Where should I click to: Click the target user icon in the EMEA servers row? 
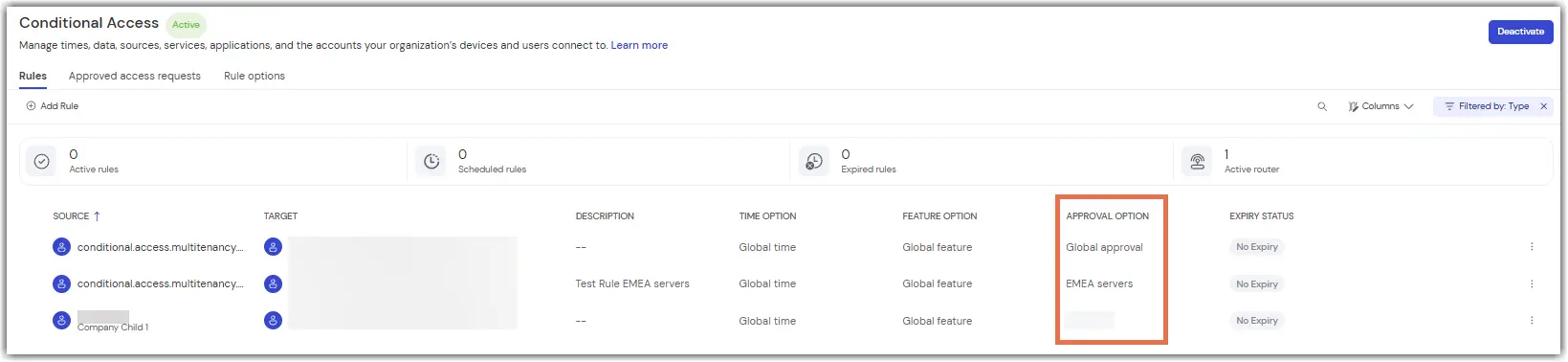tap(273, 283)
